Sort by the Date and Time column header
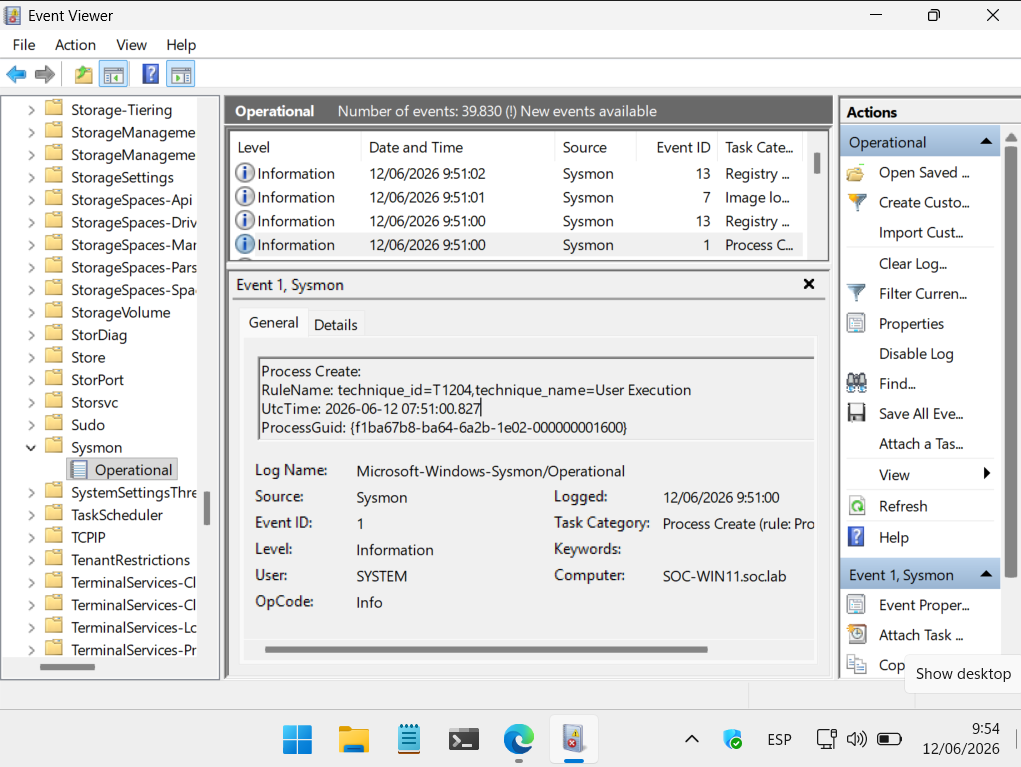The height and width of the screenshot is (767, 1021). 458,148
